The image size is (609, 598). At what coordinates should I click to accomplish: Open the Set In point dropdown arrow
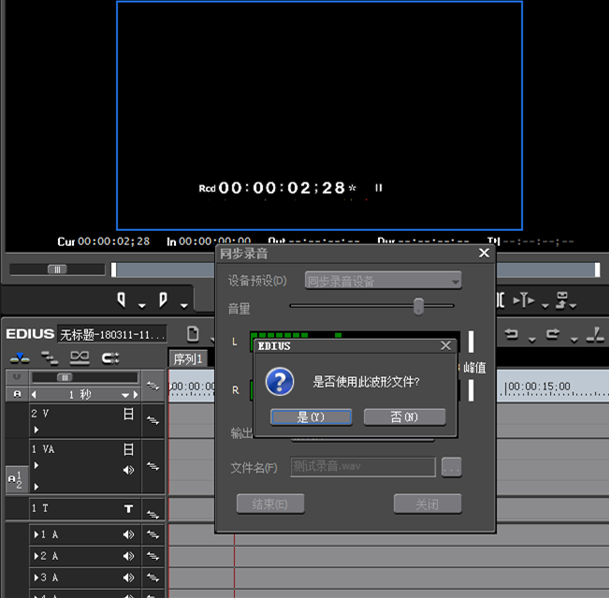click(x=142, y=306)
